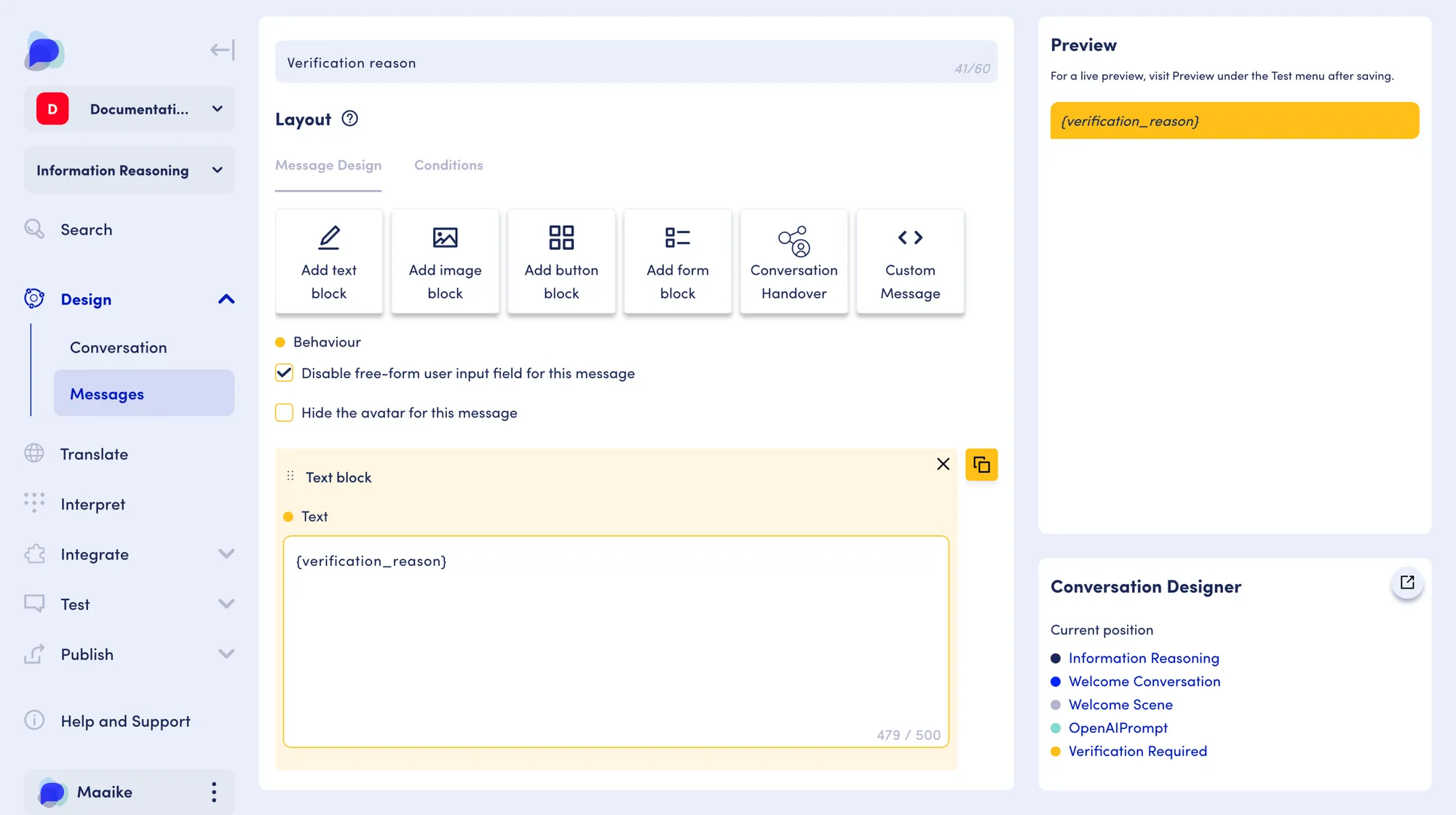1456x815 pixels.
Task: Click the 41/60 character counter
Action: [x=973, y=68]
